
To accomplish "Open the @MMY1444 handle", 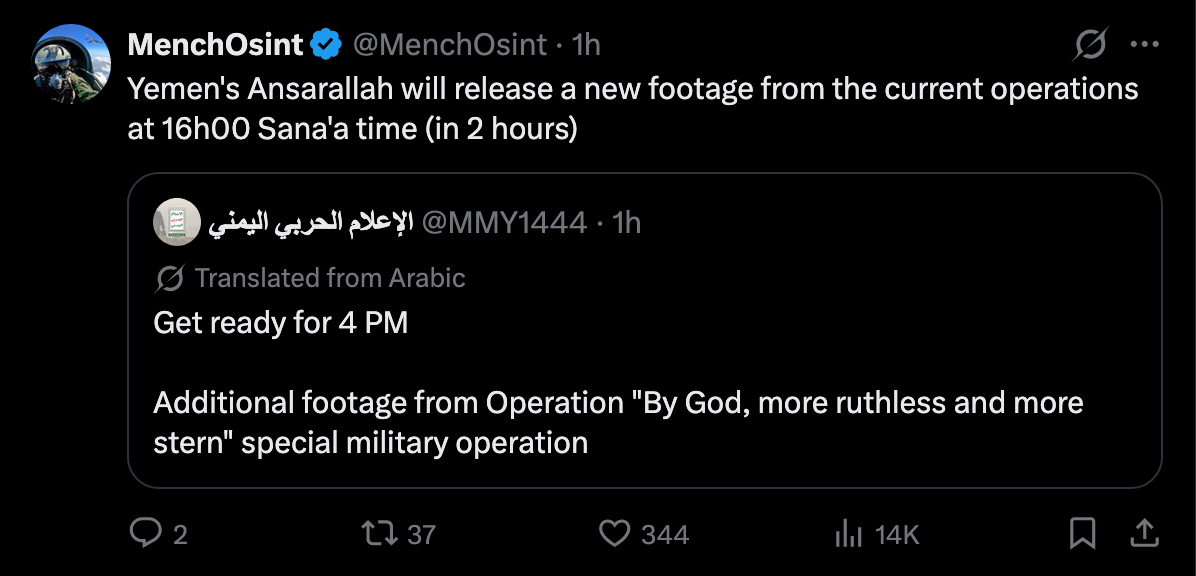I will point(504,223).
